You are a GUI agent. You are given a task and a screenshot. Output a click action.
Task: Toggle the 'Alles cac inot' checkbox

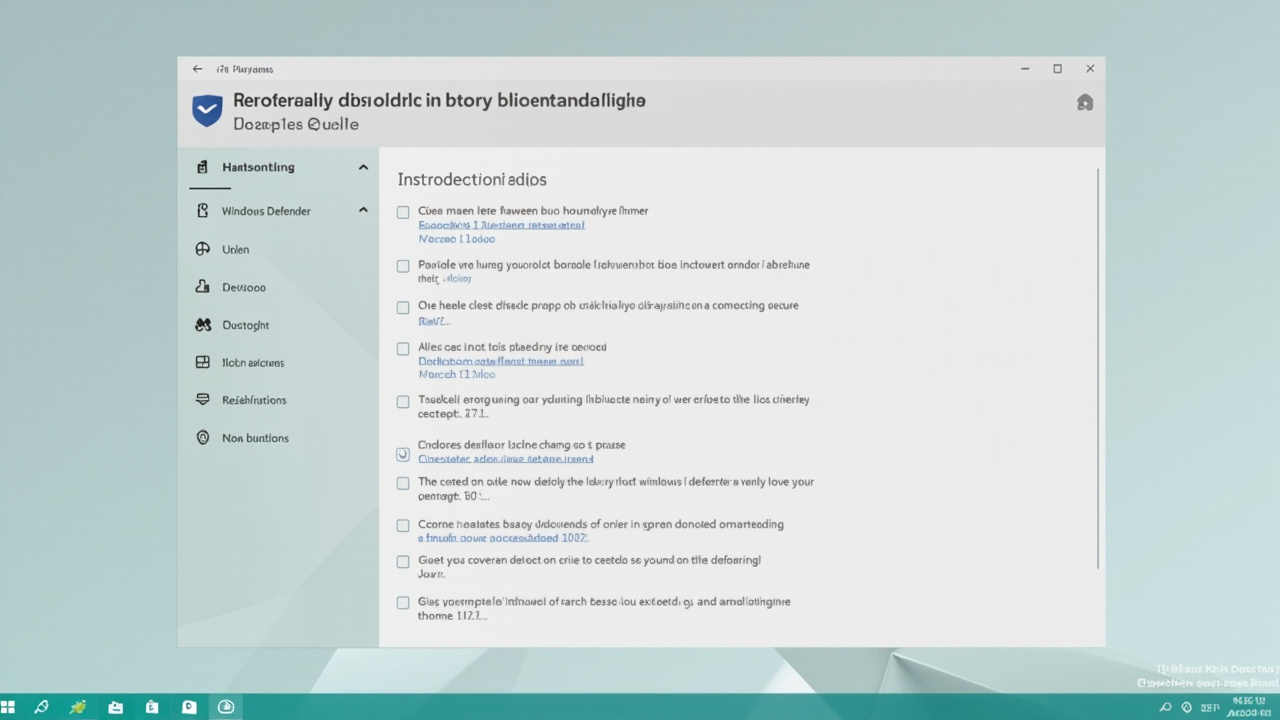[403, 348]
